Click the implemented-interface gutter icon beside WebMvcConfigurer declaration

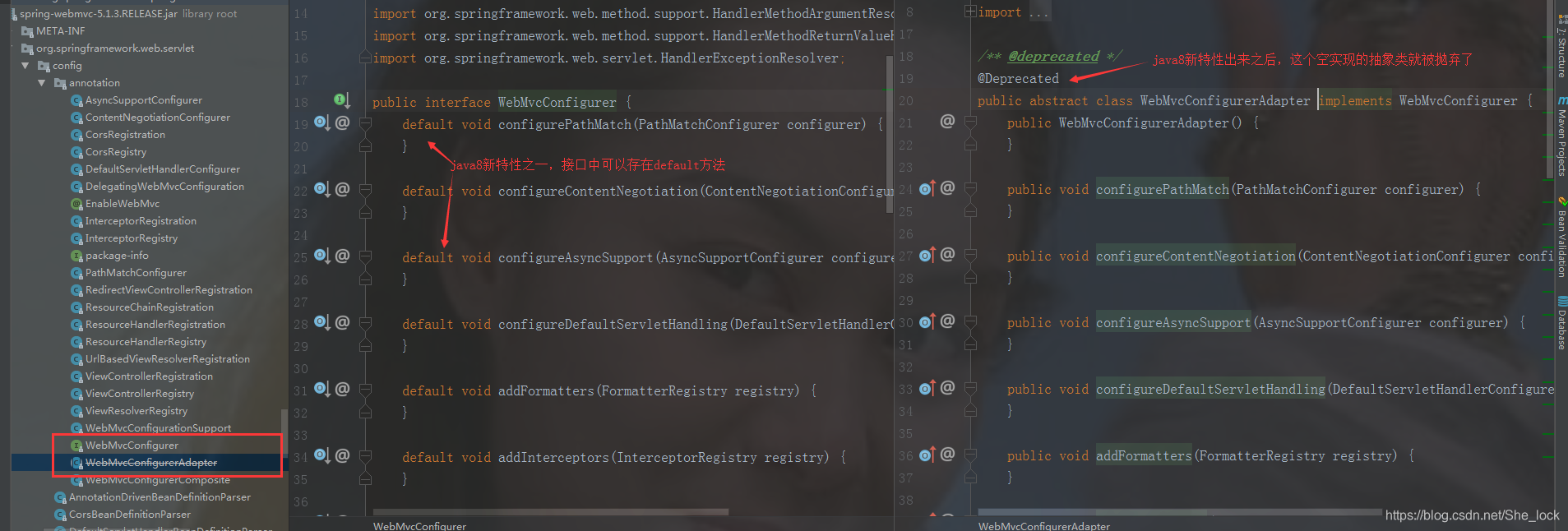(342, 100)
